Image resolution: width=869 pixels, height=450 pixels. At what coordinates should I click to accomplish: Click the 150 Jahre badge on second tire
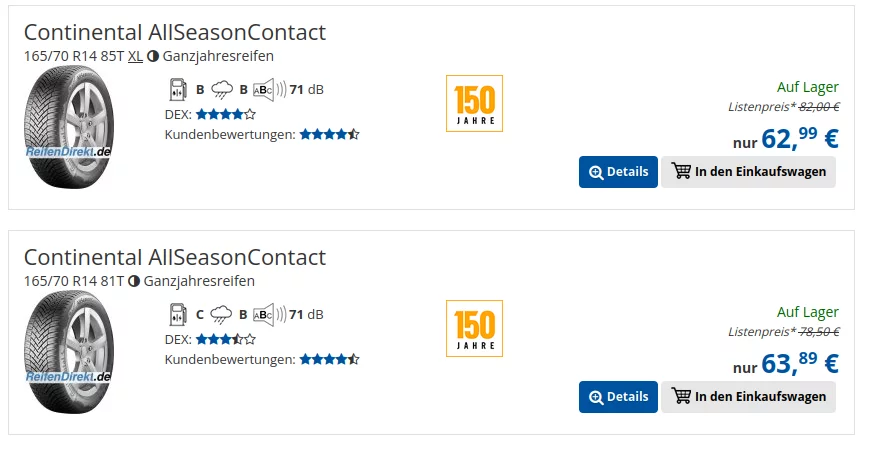coord(474,328)
